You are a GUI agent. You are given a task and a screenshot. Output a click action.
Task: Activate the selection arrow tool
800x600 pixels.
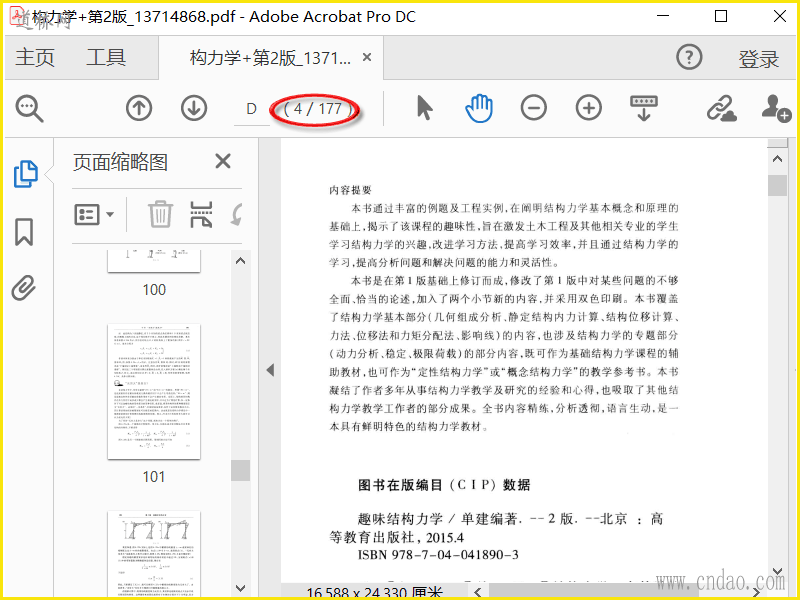tap(424, 108)
